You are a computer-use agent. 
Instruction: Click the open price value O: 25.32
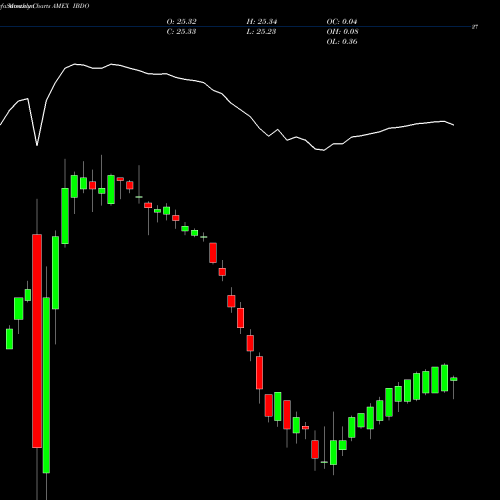pos(181,22)
